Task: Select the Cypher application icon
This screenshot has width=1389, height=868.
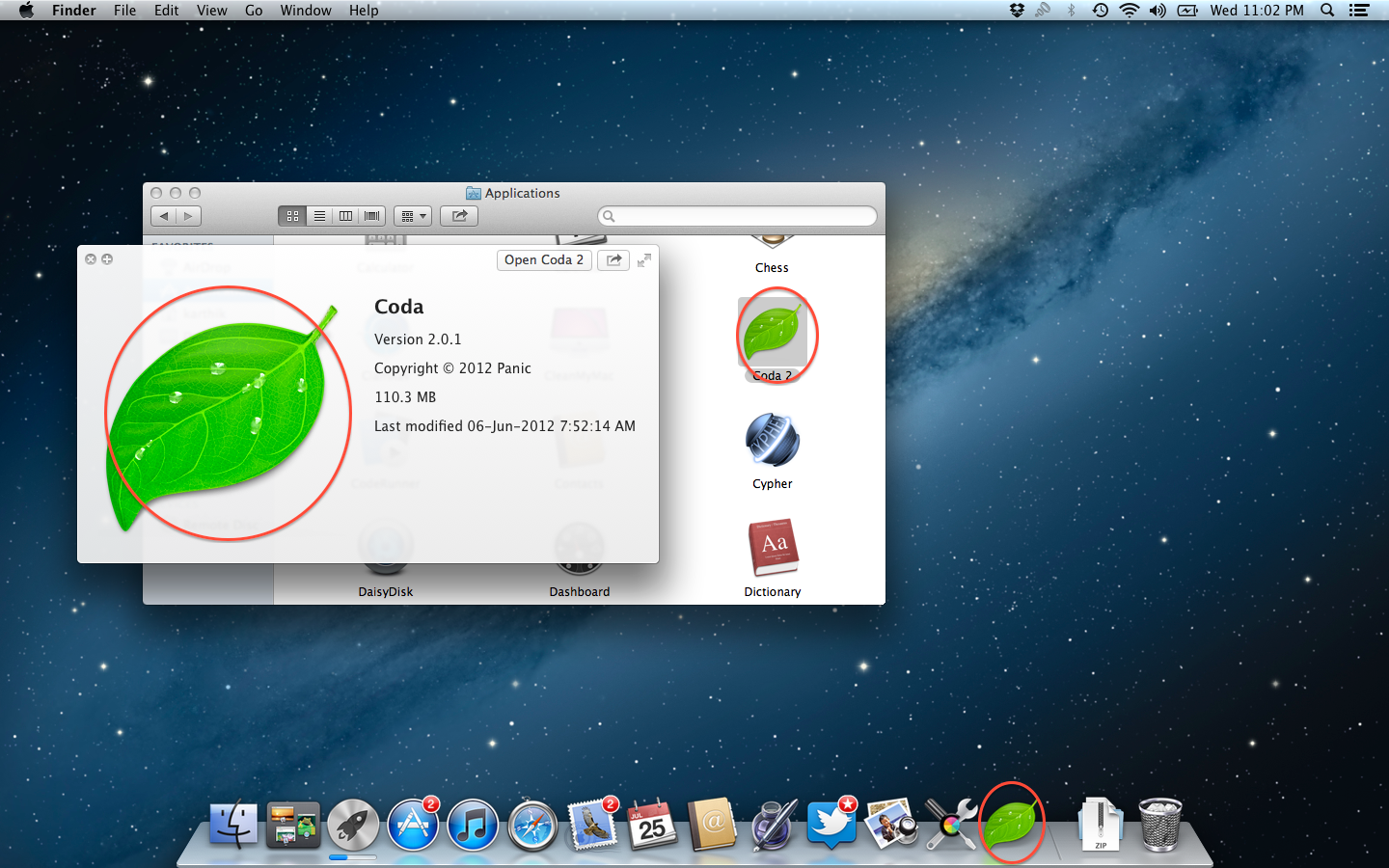Action: pos(773,440)
